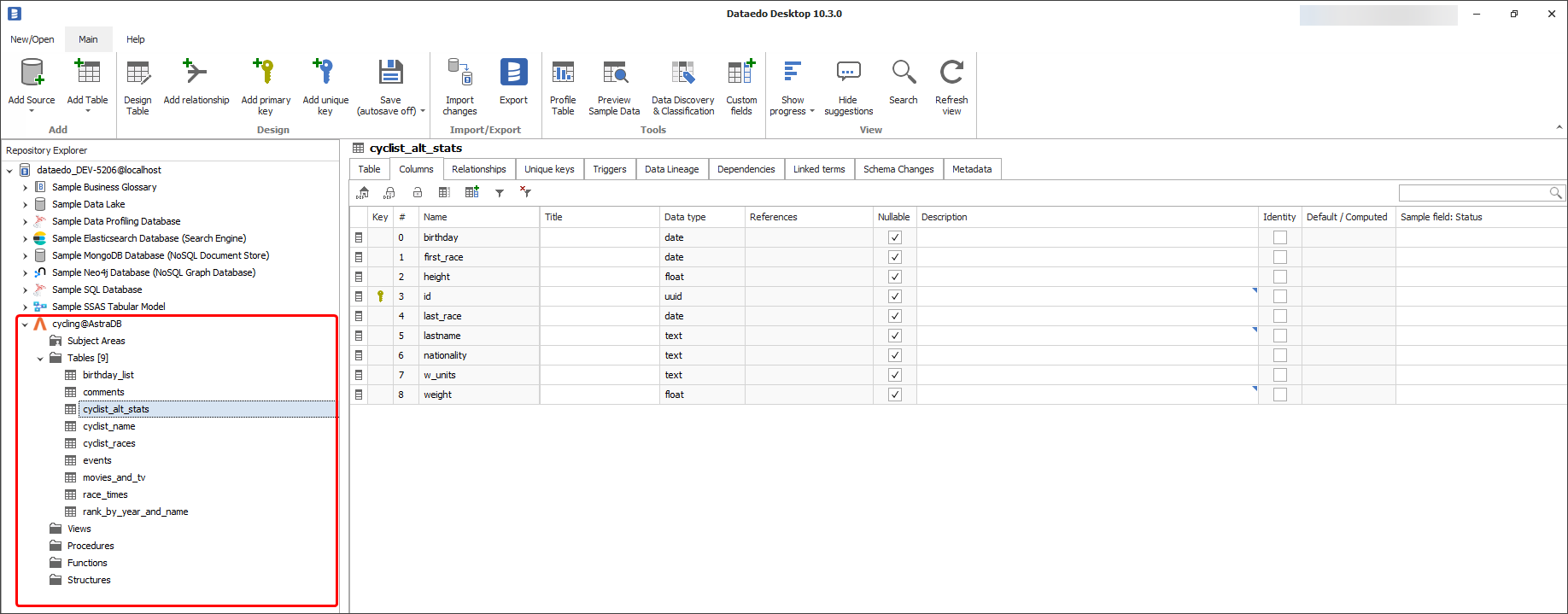Open the Help menu tab
The height and width of the screenshot is (614, 1568).
pyautogui.click(x=135, y=39)
